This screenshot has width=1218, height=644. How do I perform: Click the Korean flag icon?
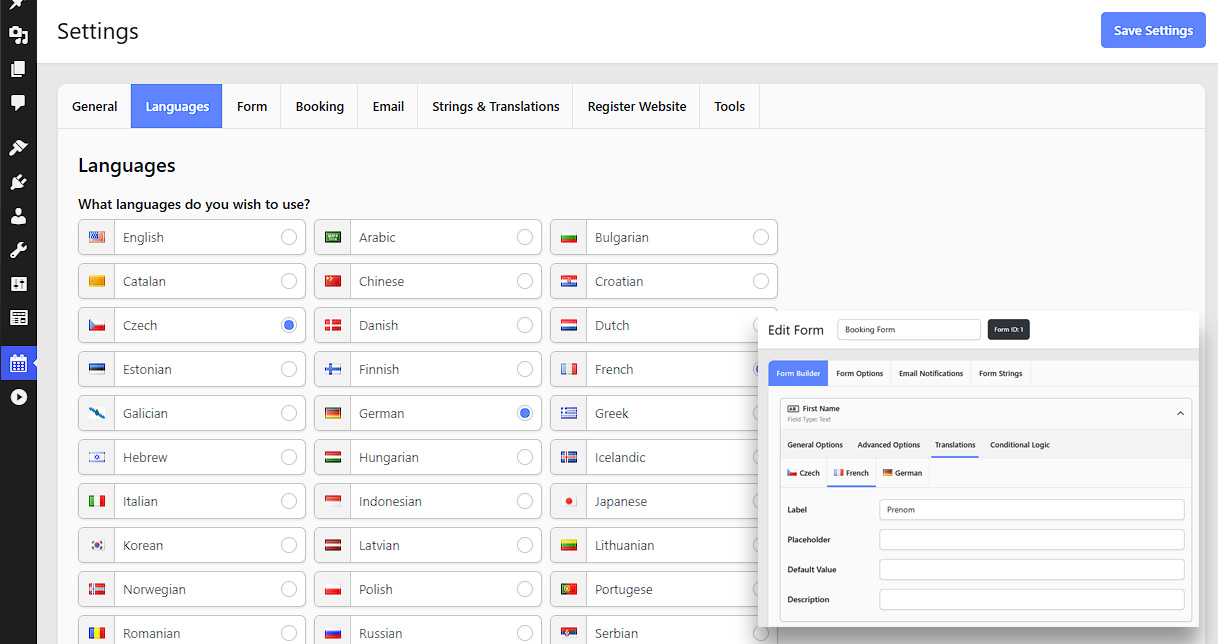[97, 545]
